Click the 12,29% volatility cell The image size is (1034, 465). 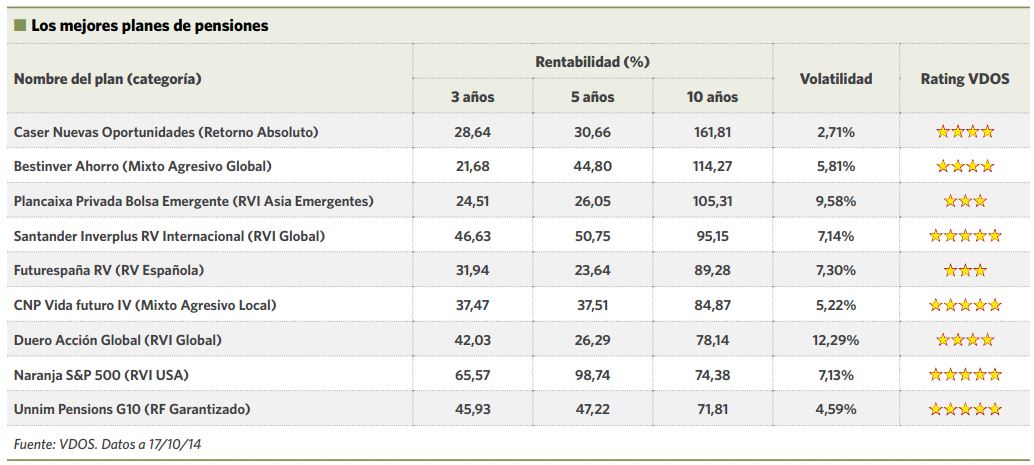coord(836,340)
